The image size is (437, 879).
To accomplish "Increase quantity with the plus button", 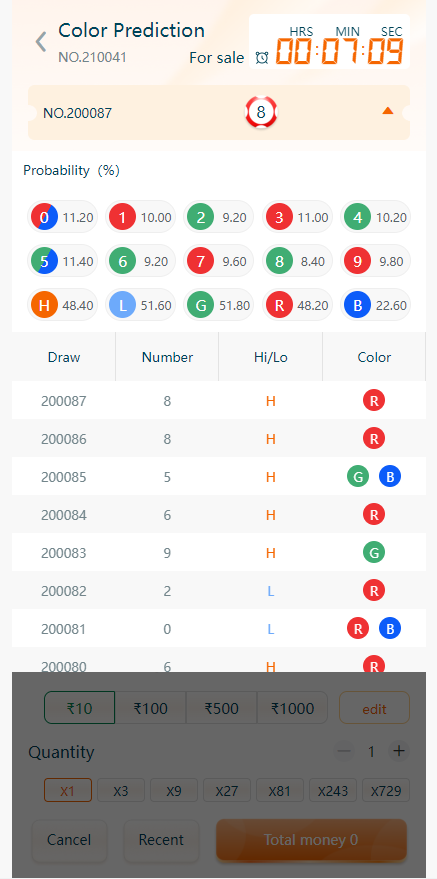I will tap(399, 751).
